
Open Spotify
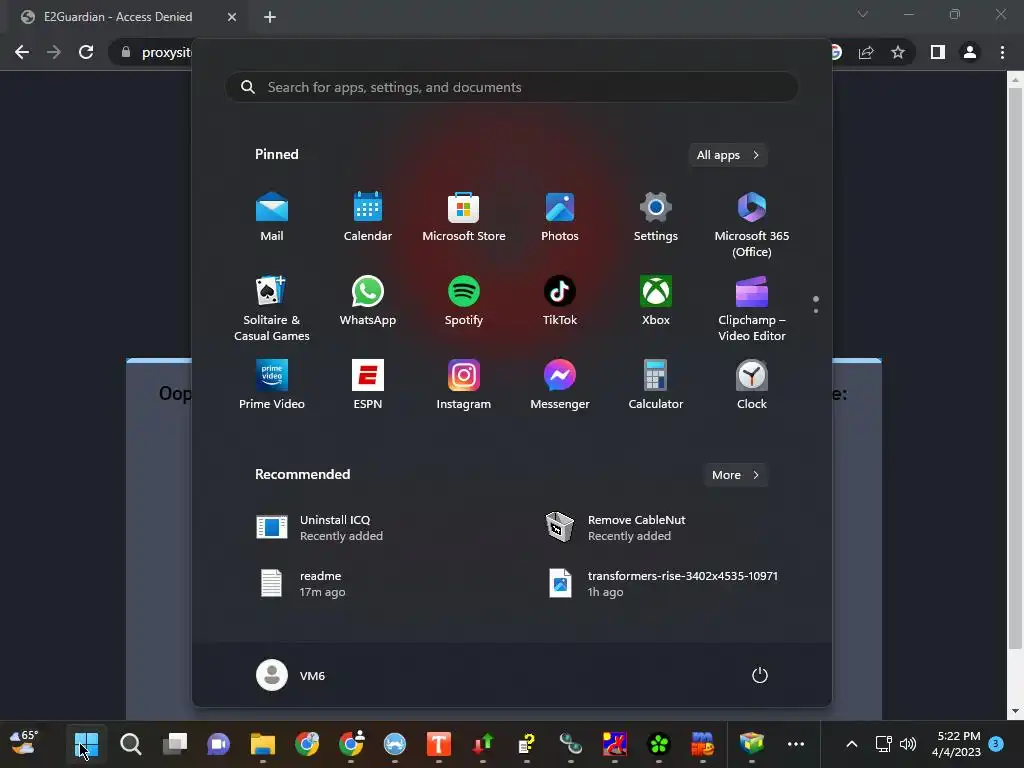(x=464, y=301)
